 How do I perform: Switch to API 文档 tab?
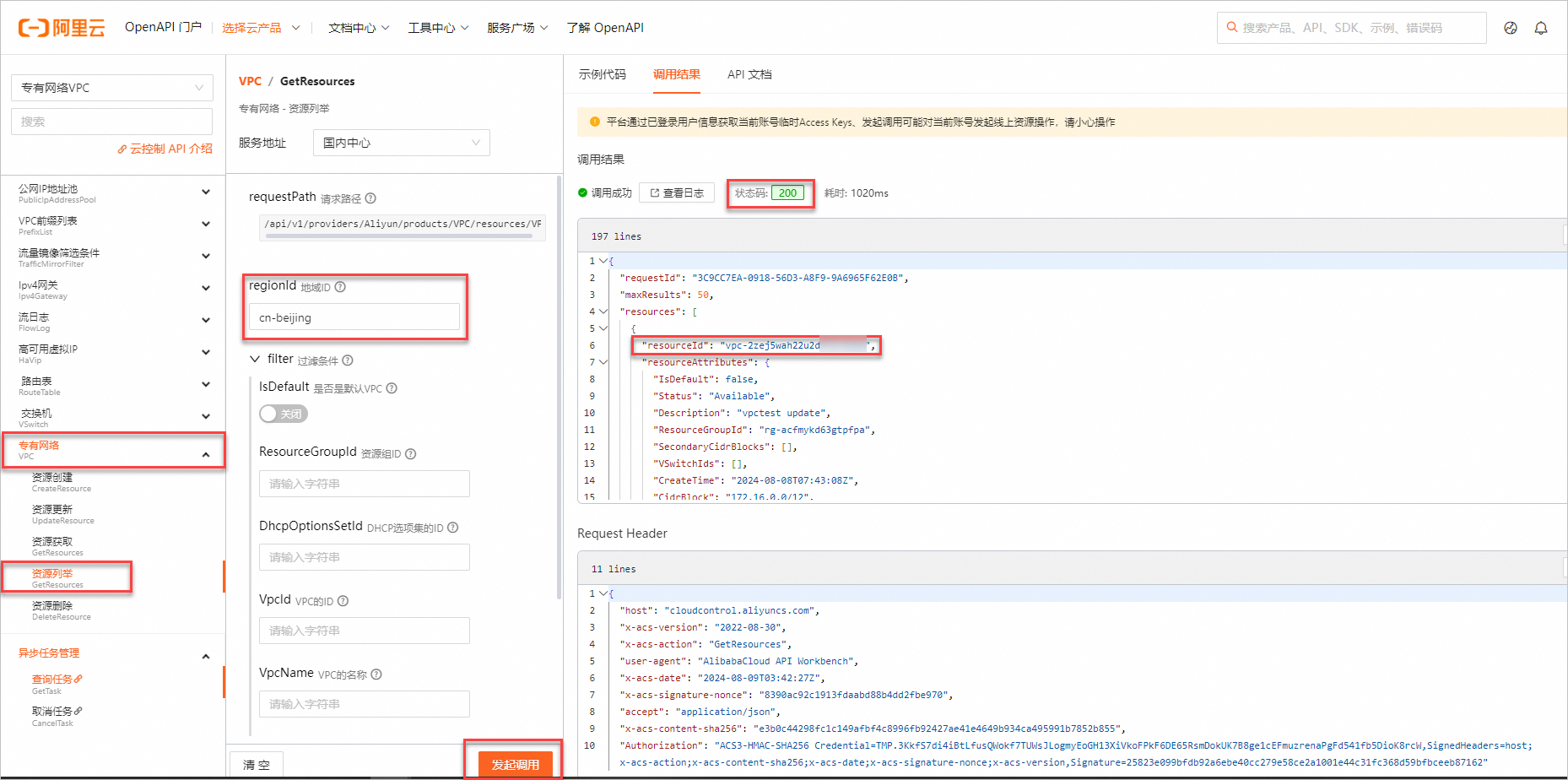(x=749, y=74)
